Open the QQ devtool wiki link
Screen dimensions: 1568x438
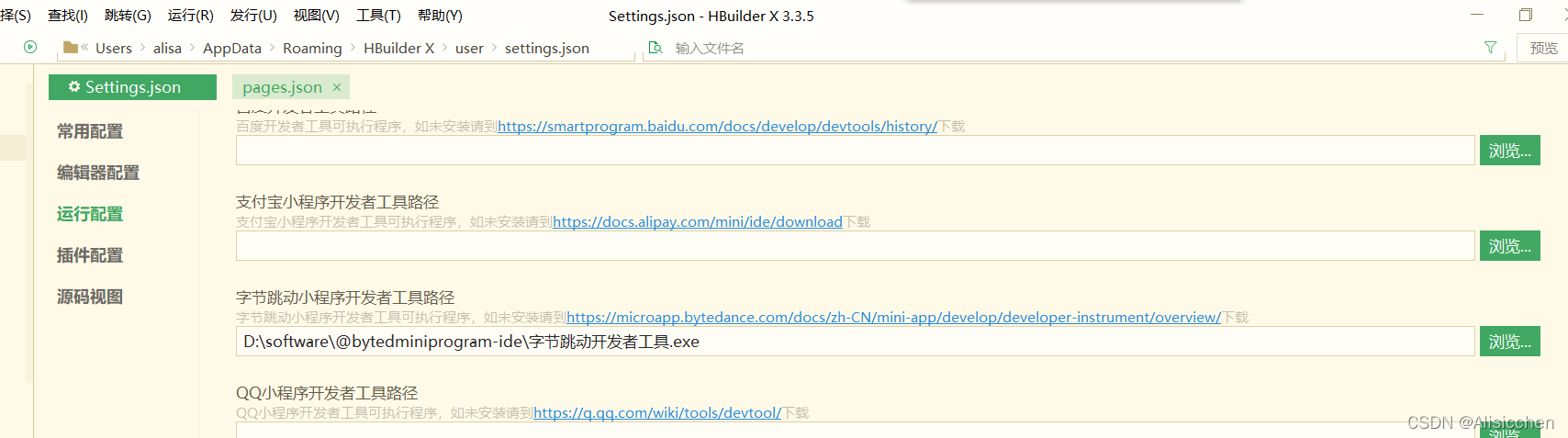pyautogui.click(x=657, y=413)
